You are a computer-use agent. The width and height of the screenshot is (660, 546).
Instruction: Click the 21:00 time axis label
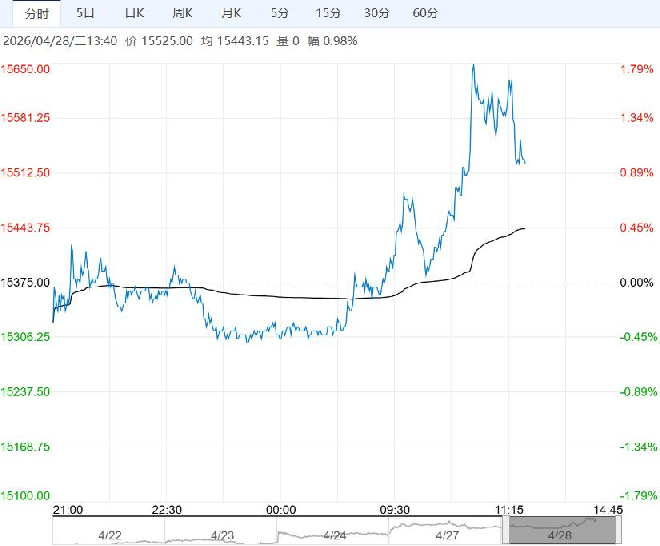67,509
